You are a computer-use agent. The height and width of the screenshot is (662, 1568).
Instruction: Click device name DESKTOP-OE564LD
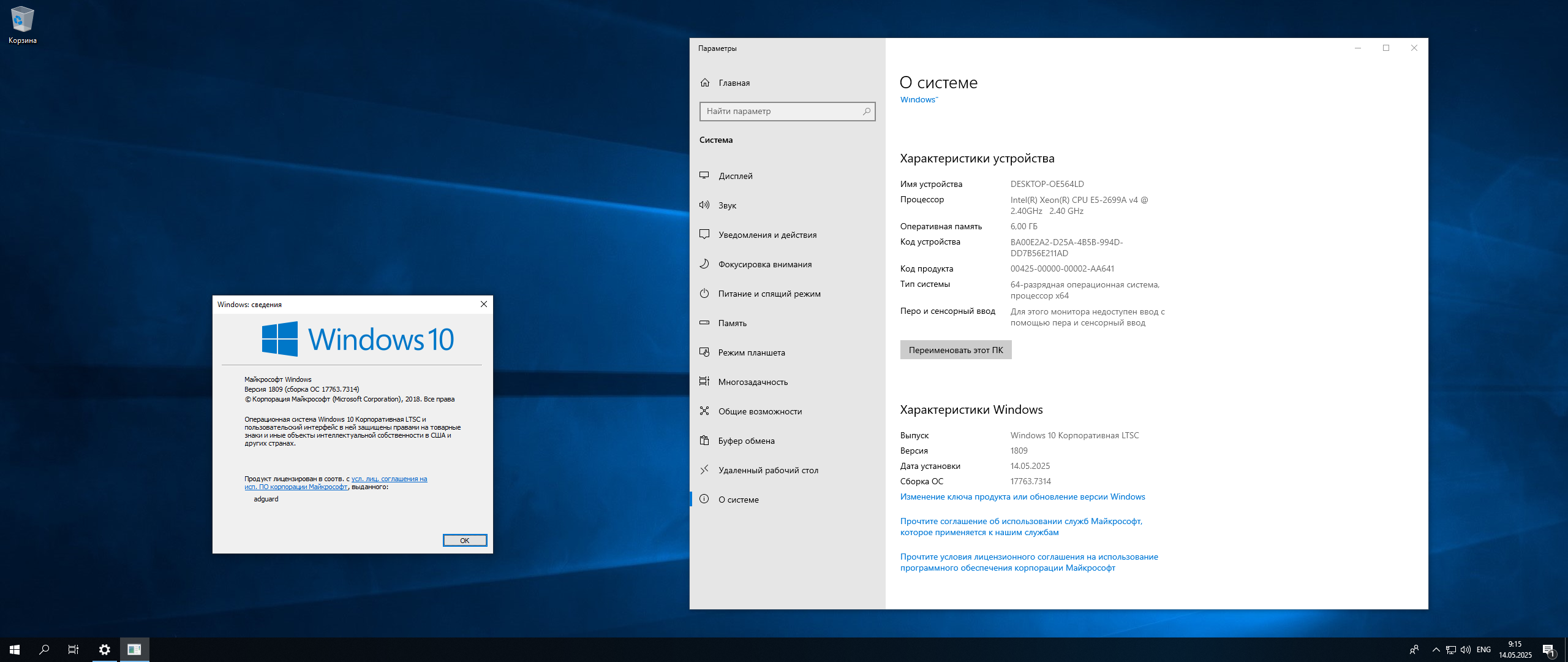[1047, 184]
